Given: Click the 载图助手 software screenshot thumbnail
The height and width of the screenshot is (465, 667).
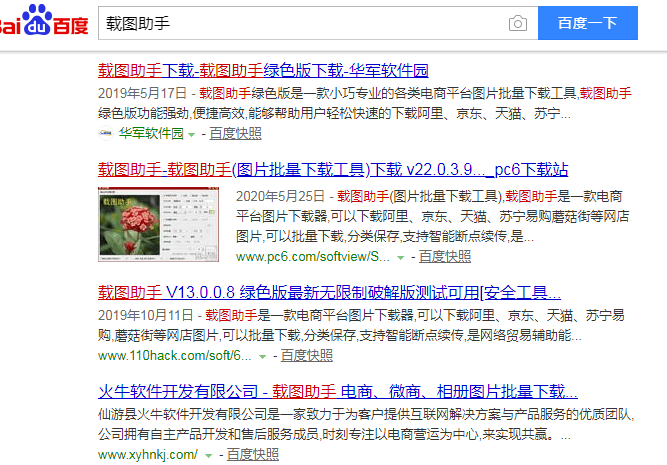Looking at the screenshot, I should [x=158, y=224].
